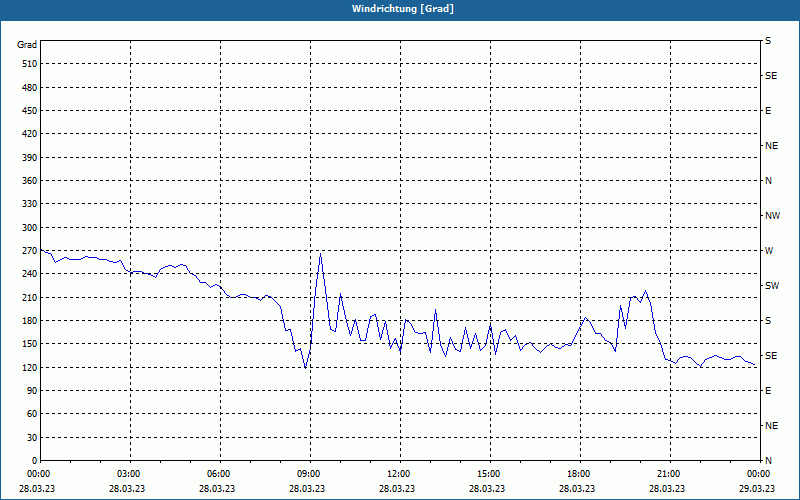Select the 390 value on the left axis
Image resolution: width=800 pixels, height=500 pixels.
[x=30, y=158]
